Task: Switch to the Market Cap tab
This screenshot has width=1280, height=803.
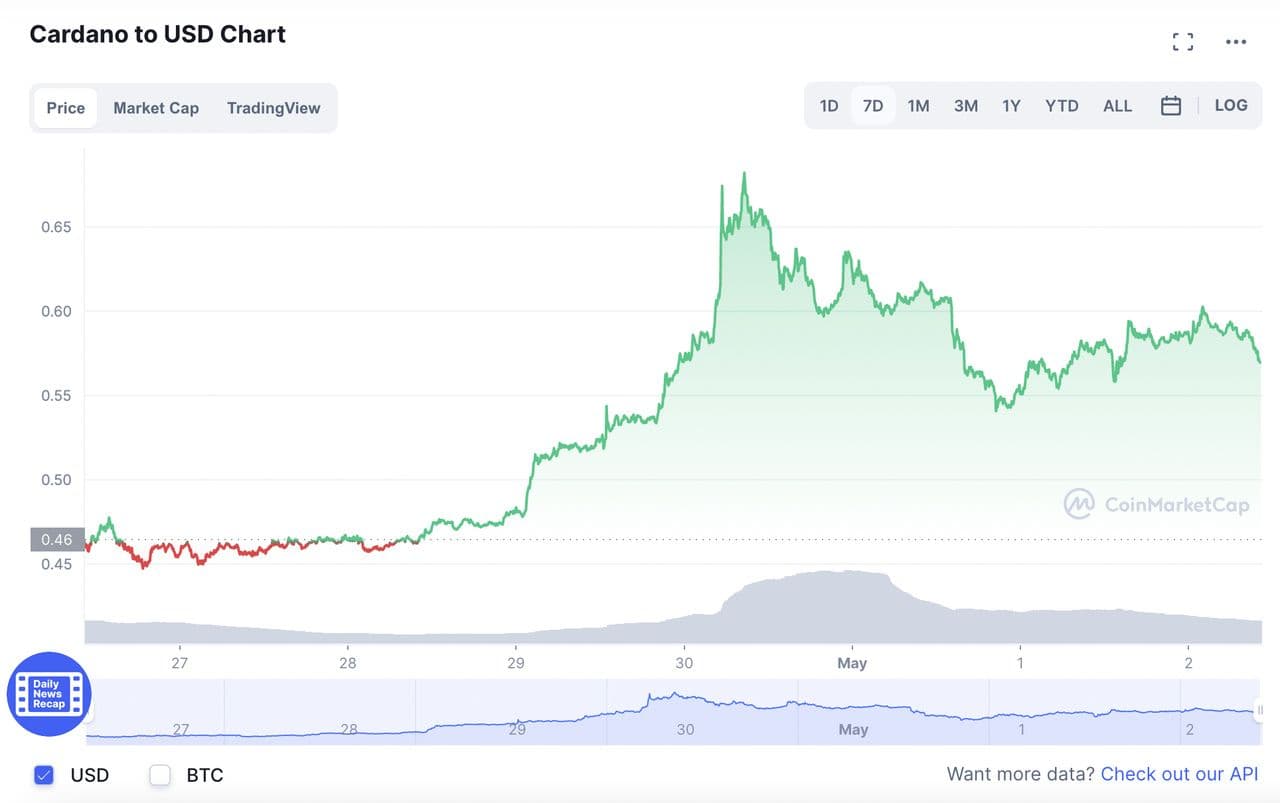Action: [x=156, y=108]
